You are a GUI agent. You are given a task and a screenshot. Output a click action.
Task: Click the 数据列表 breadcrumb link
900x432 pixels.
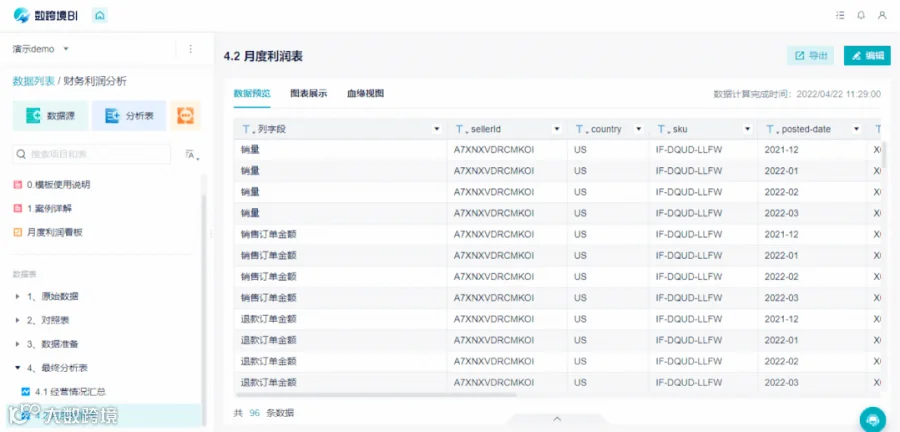[33, 81]
